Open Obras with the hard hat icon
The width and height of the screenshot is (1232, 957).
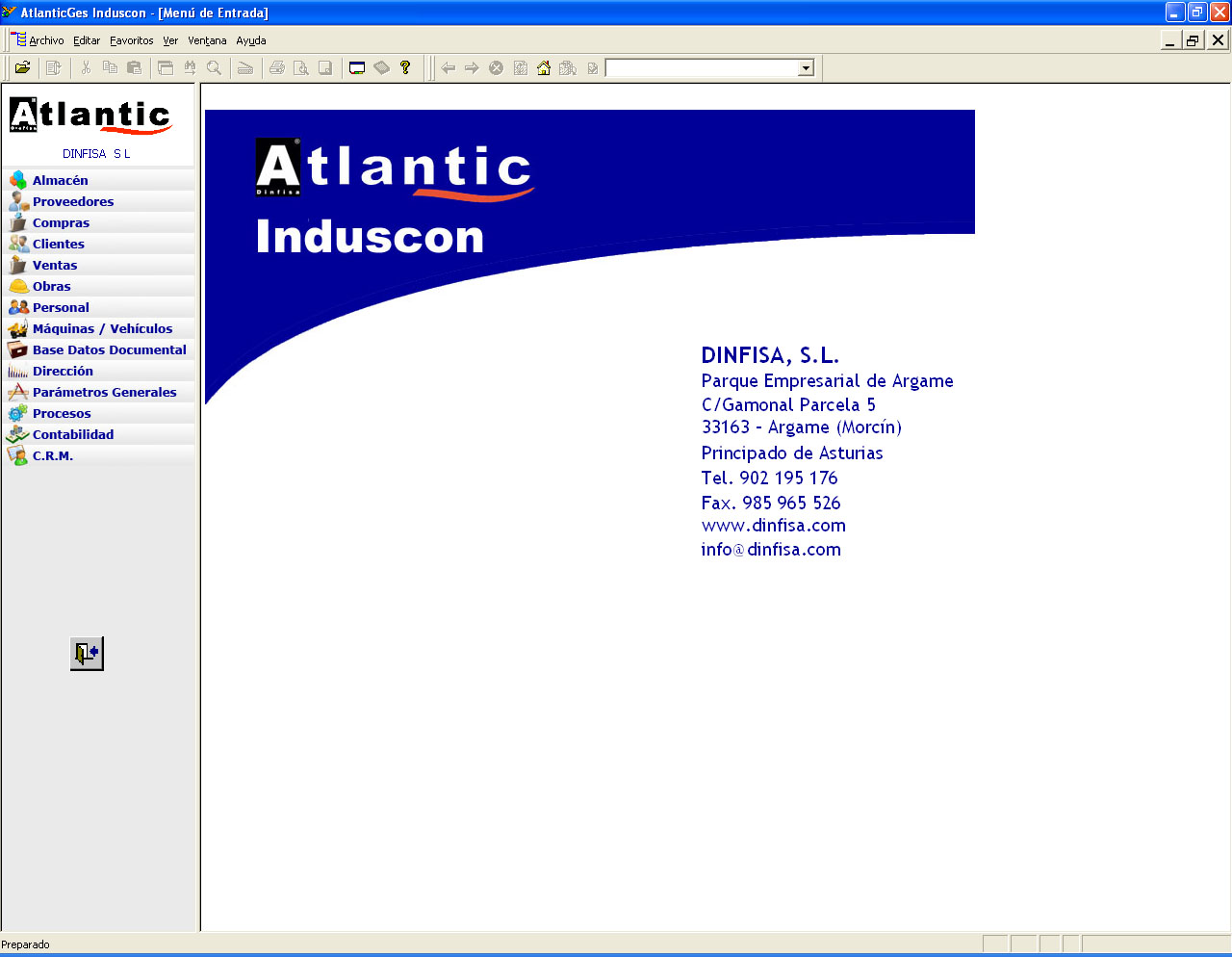point(98,286)
